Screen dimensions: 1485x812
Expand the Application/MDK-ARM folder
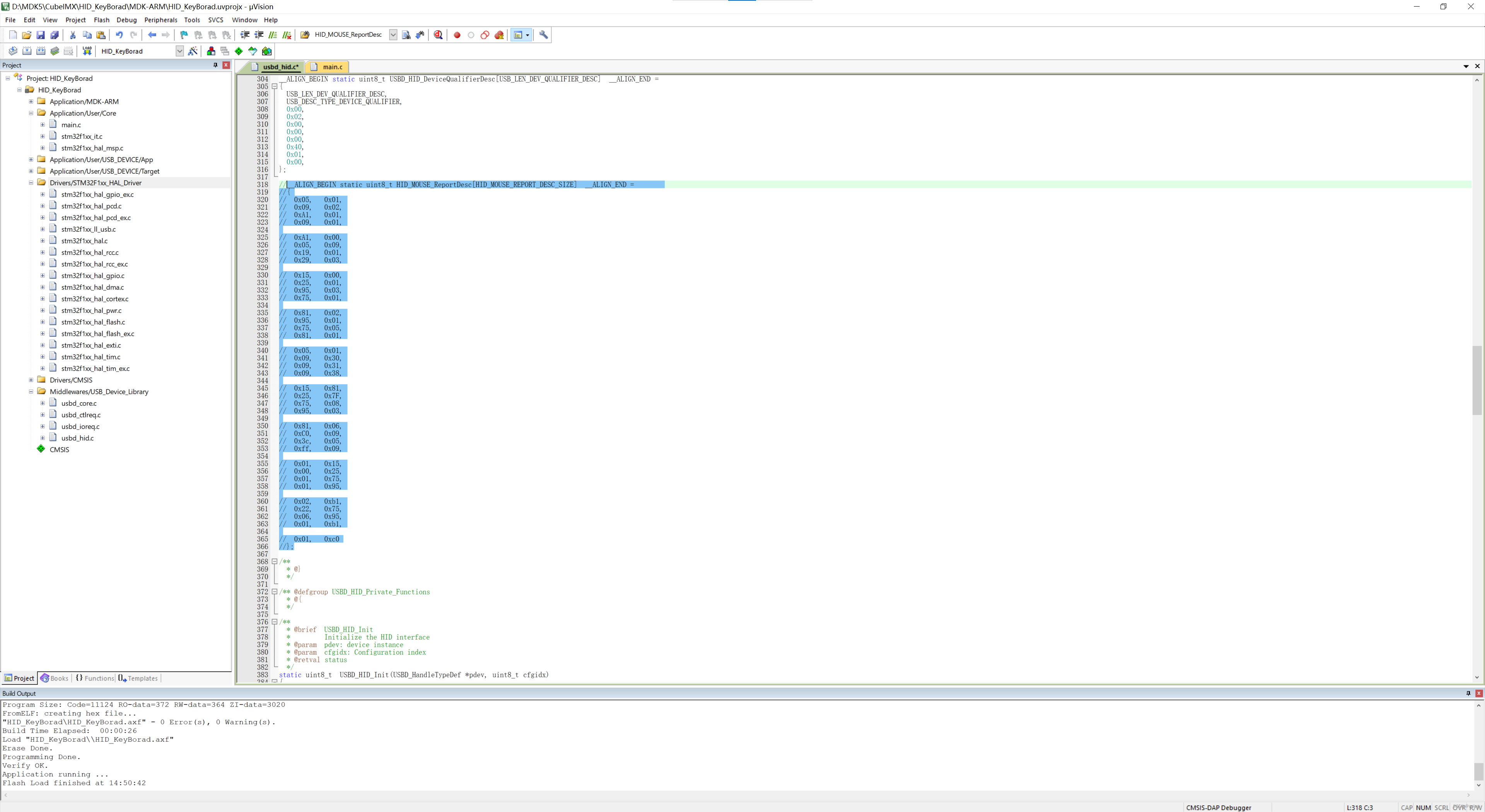(x=31, y=101)
